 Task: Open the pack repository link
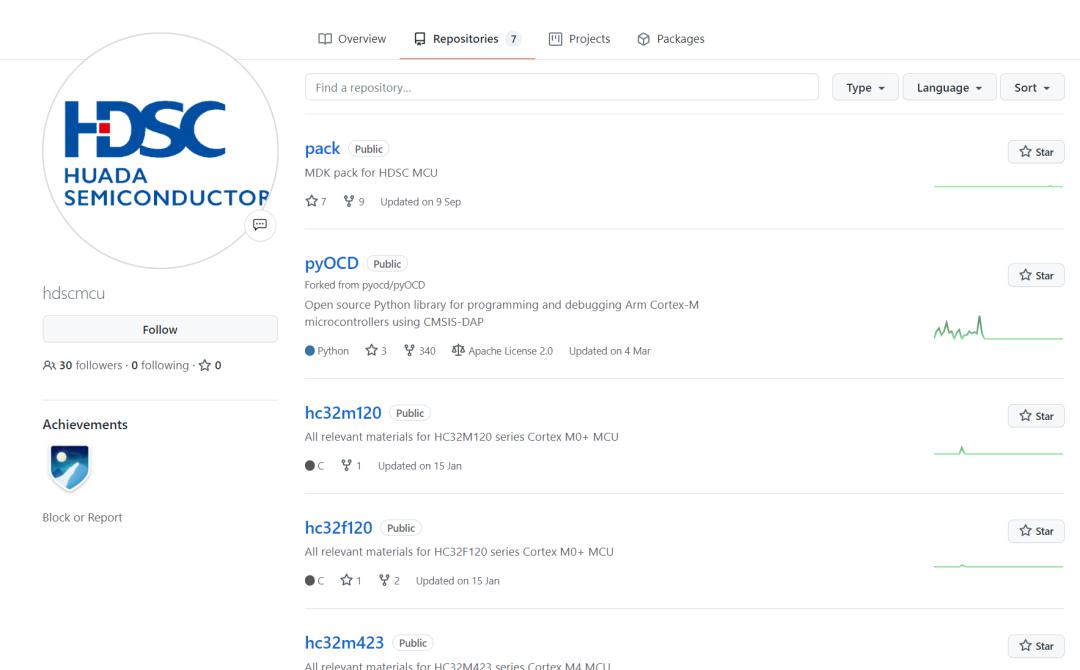click(322, 149)
